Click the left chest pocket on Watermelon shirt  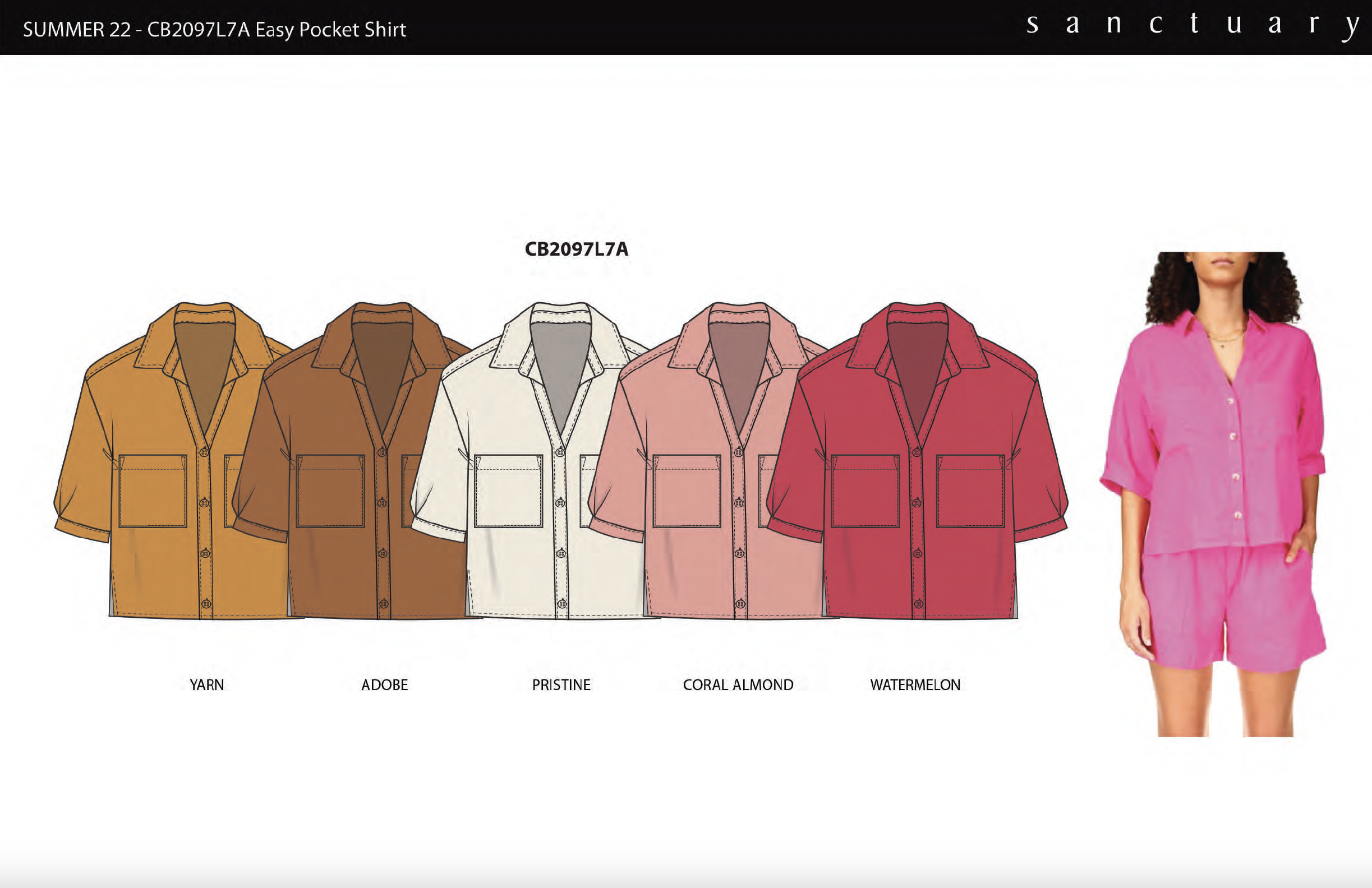(x=865, y=491)
